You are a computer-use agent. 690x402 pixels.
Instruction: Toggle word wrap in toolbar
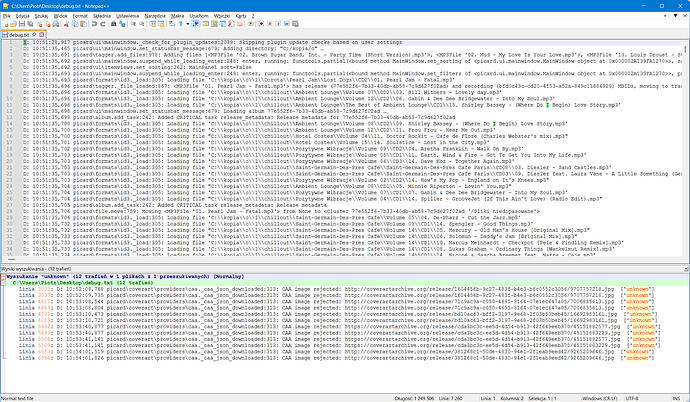172,24
